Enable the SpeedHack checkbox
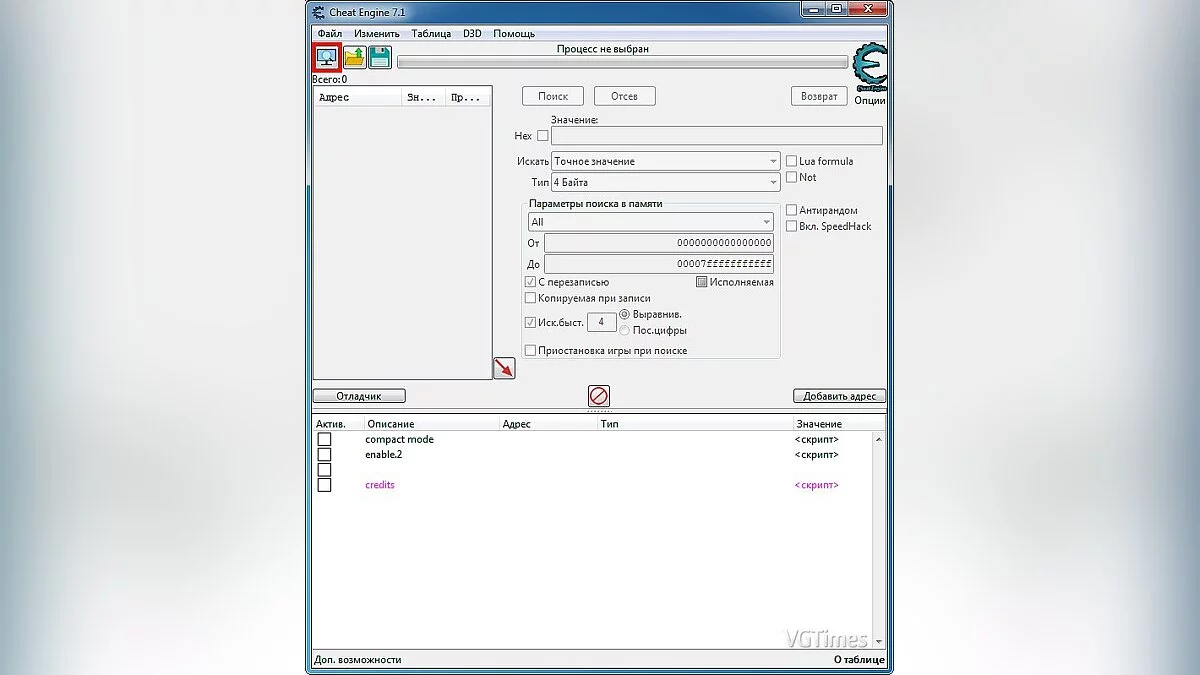Screen dimensions: 1200x675 [x=791, y=227]
